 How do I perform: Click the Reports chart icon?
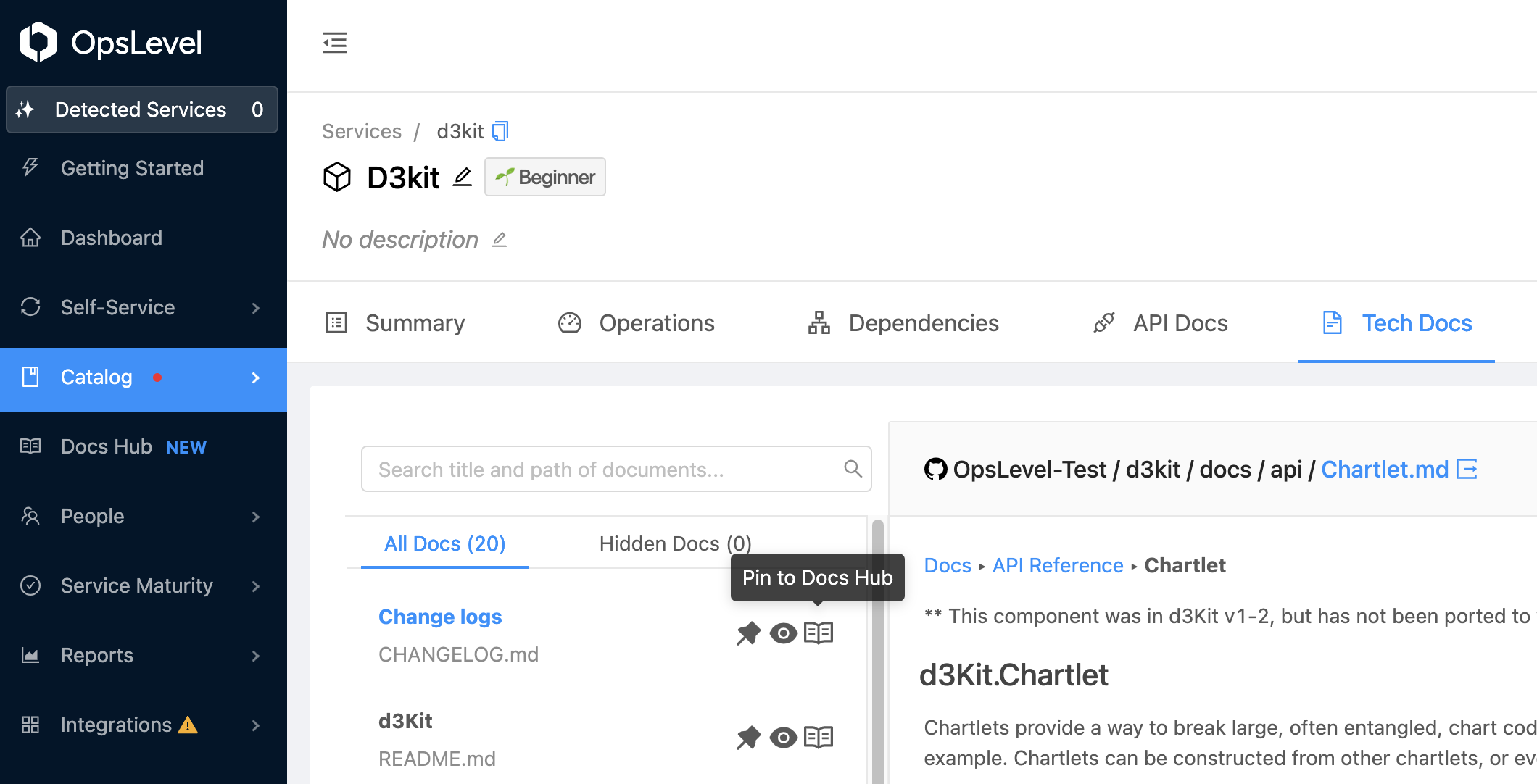(x=30, y=655)
